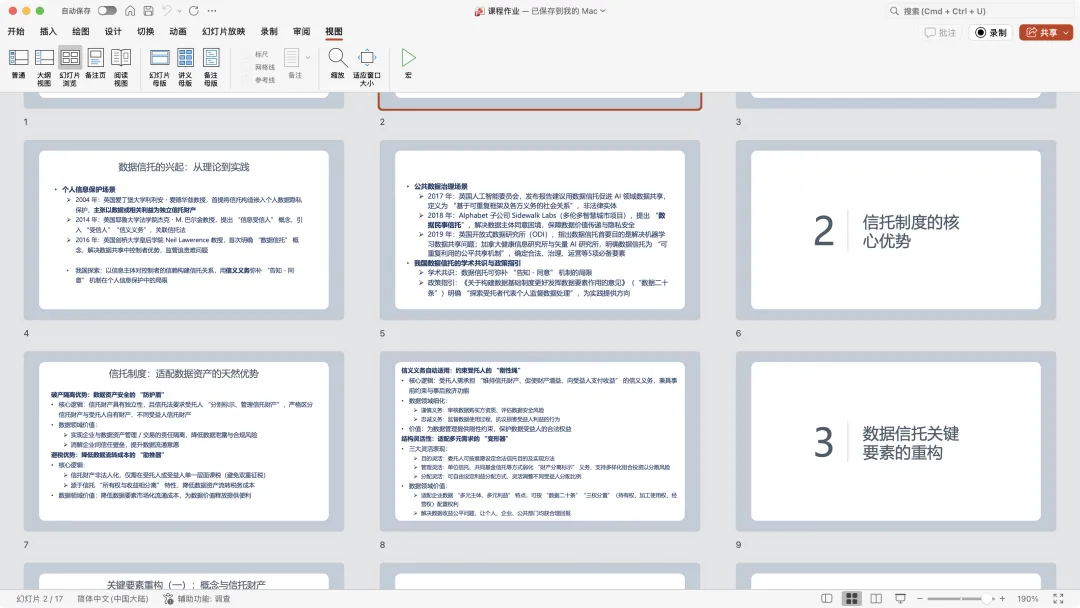The image size is (1080, 608).
Task: Open Notes Page (备注页) view
Action: click(x=96, y=64)
